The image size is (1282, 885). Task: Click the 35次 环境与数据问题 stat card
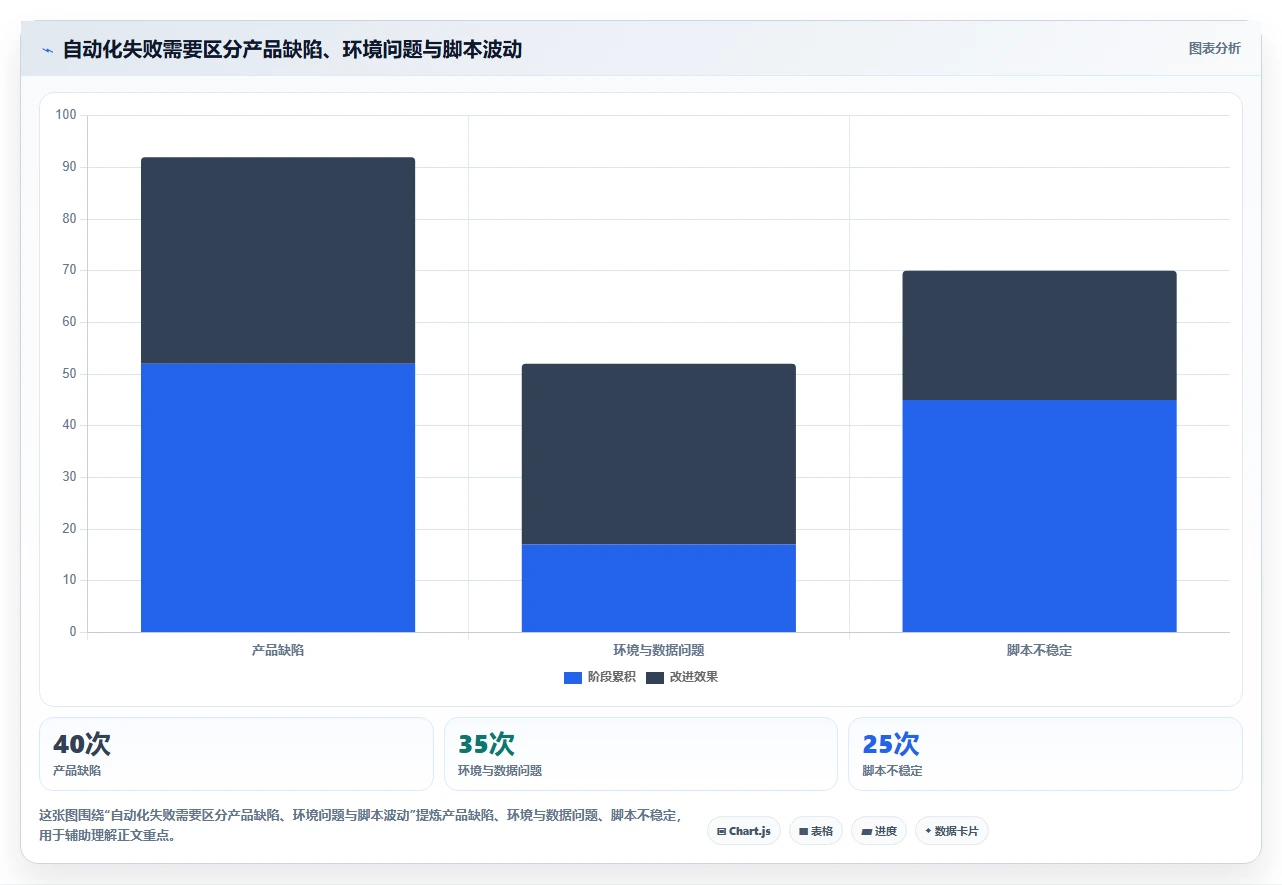[641, 754]
